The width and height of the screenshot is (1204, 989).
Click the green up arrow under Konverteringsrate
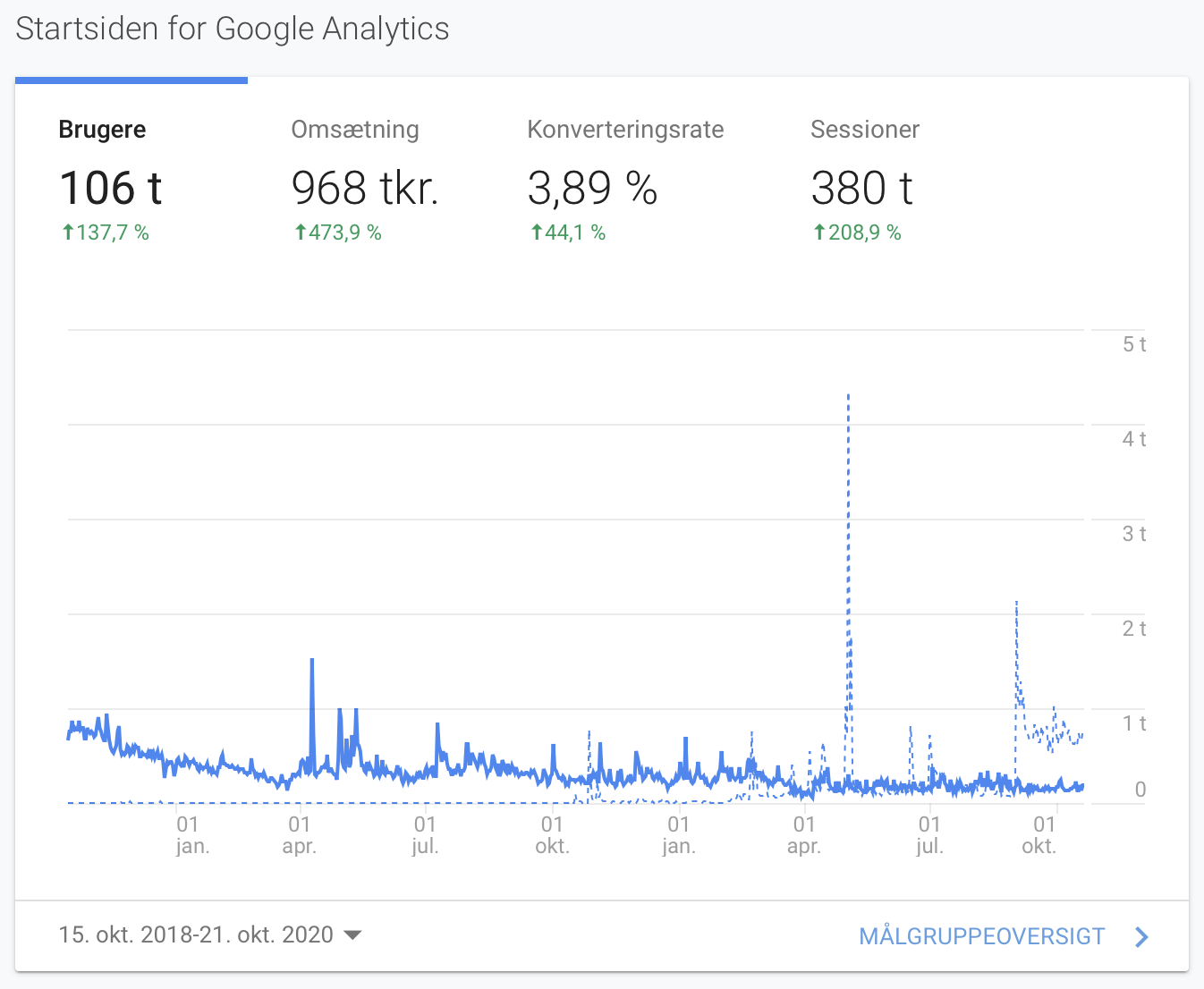point(537,232)
